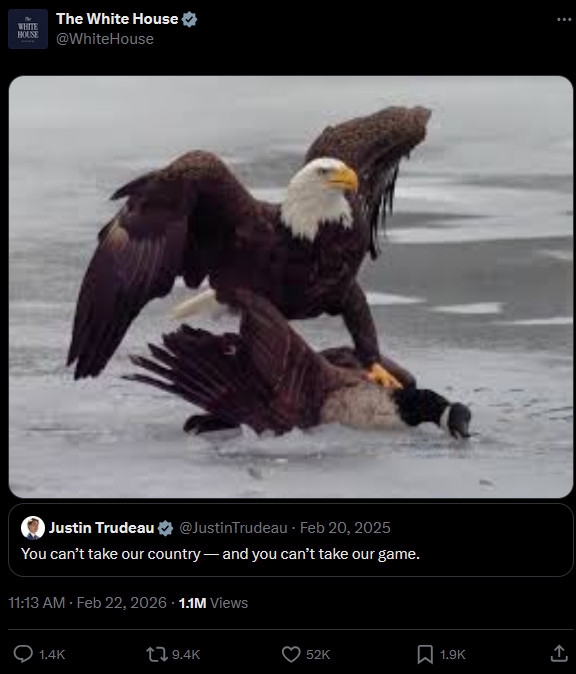The height and width of the screenshot is (674, 576).
Task: Click the White House verified badge
Action: 189,19
